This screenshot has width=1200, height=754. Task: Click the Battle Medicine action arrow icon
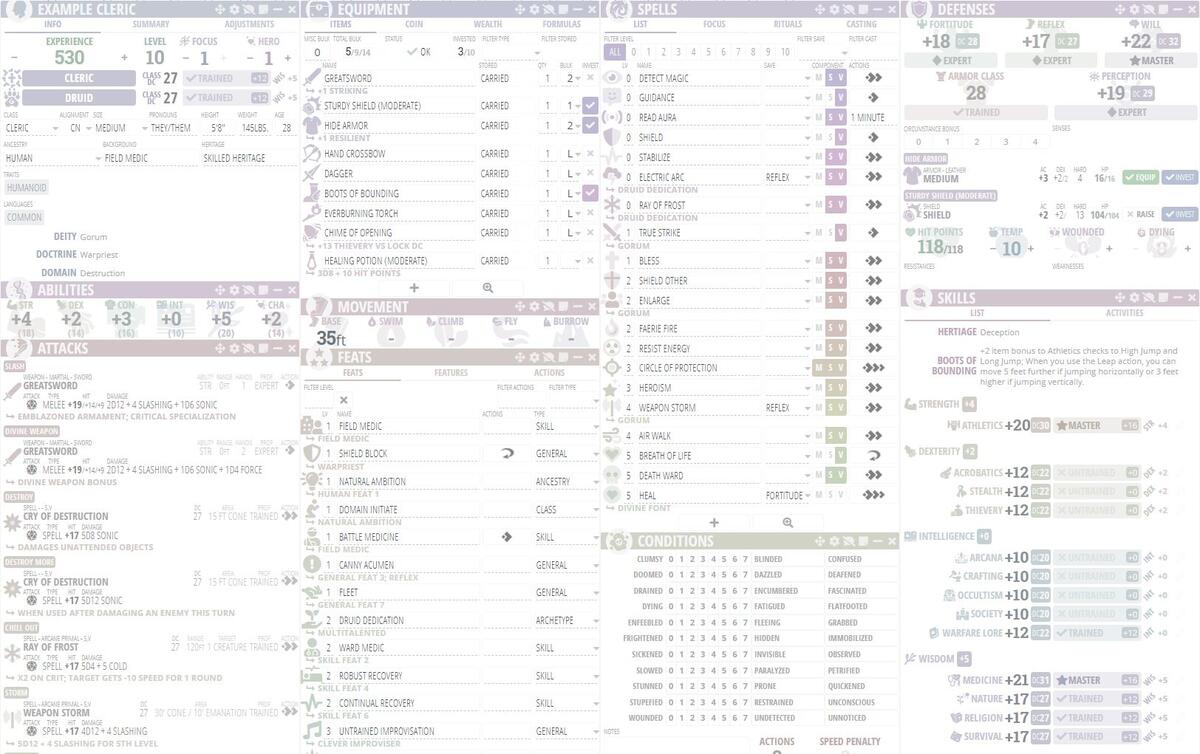[x=506, y=537]
